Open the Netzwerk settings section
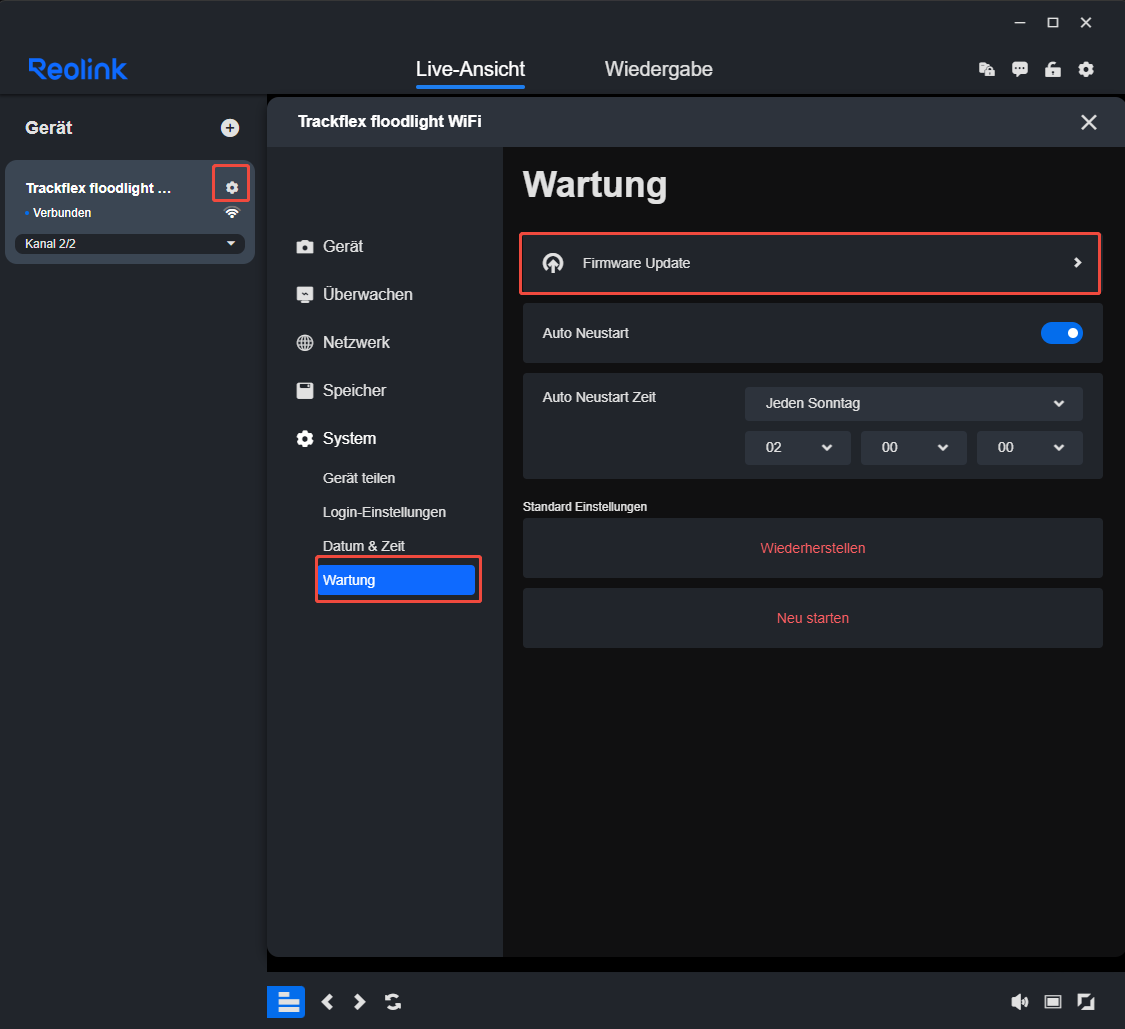This screenshot has width=1125, height=1029. [356, 343]
